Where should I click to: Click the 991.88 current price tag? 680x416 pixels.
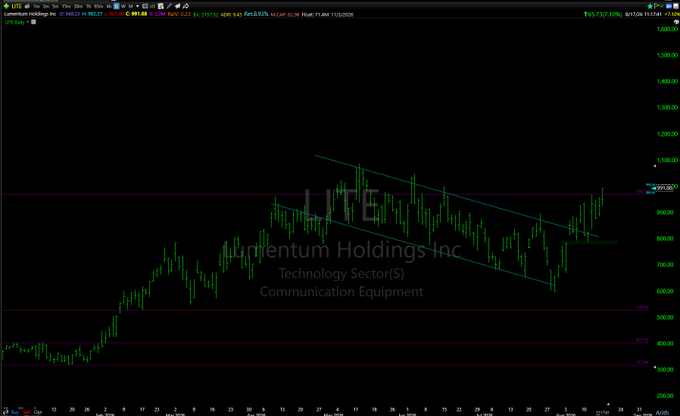click(x=664, y=188)
